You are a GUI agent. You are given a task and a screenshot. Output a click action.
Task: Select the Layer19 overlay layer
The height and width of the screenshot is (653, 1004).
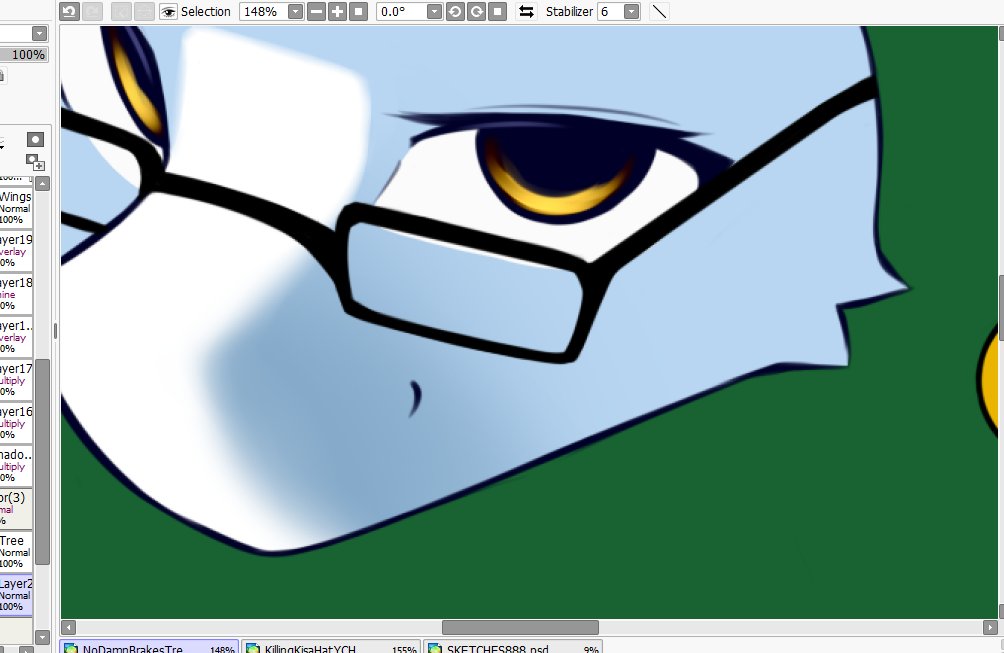[x=16, y=250]
